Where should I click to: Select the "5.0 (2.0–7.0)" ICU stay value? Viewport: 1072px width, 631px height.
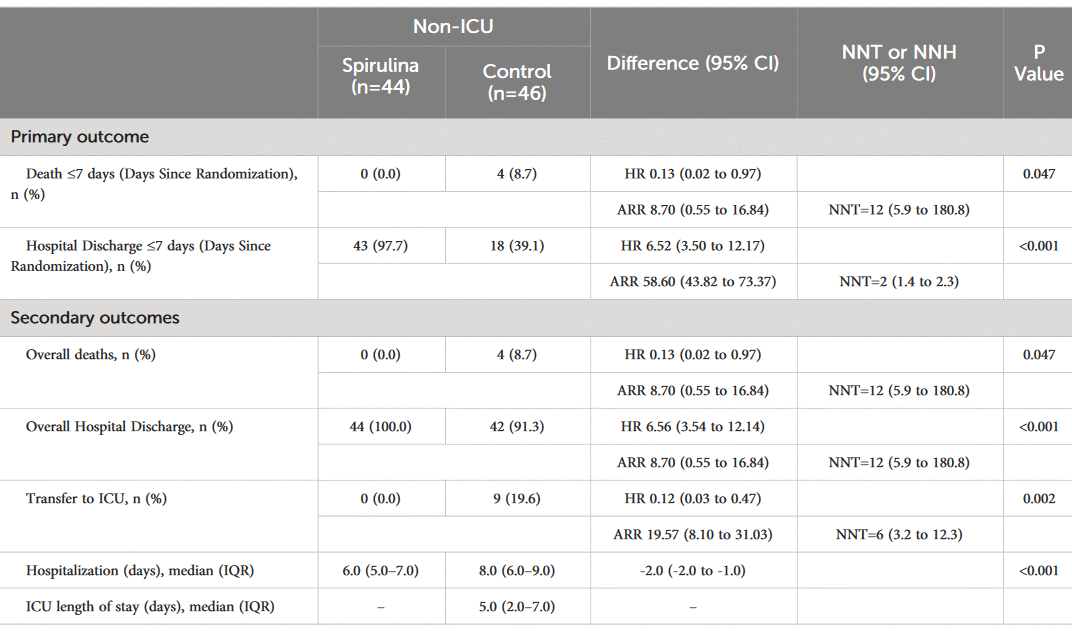point(517,606)
